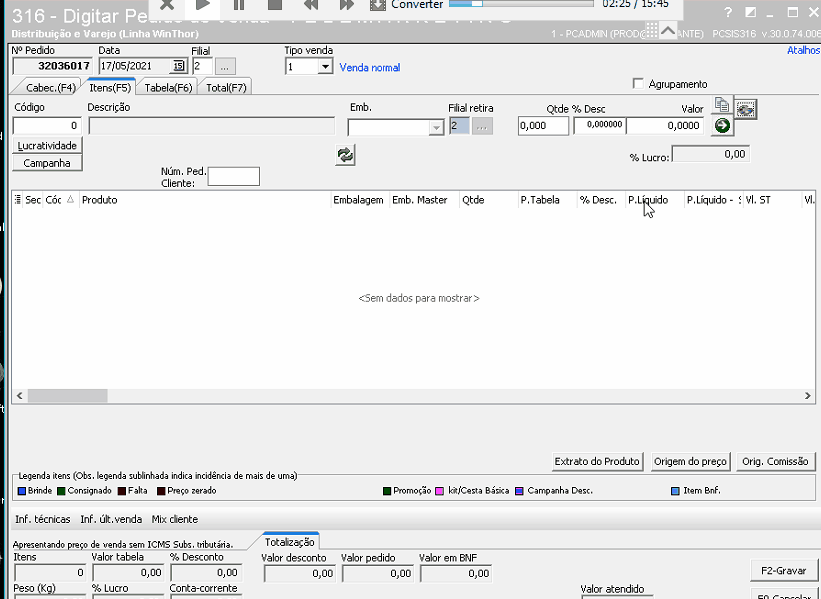Viewport: 821px width, 599px height.
Task: Open the Emb. combo box dropdown
Action: tap(436, 127)
